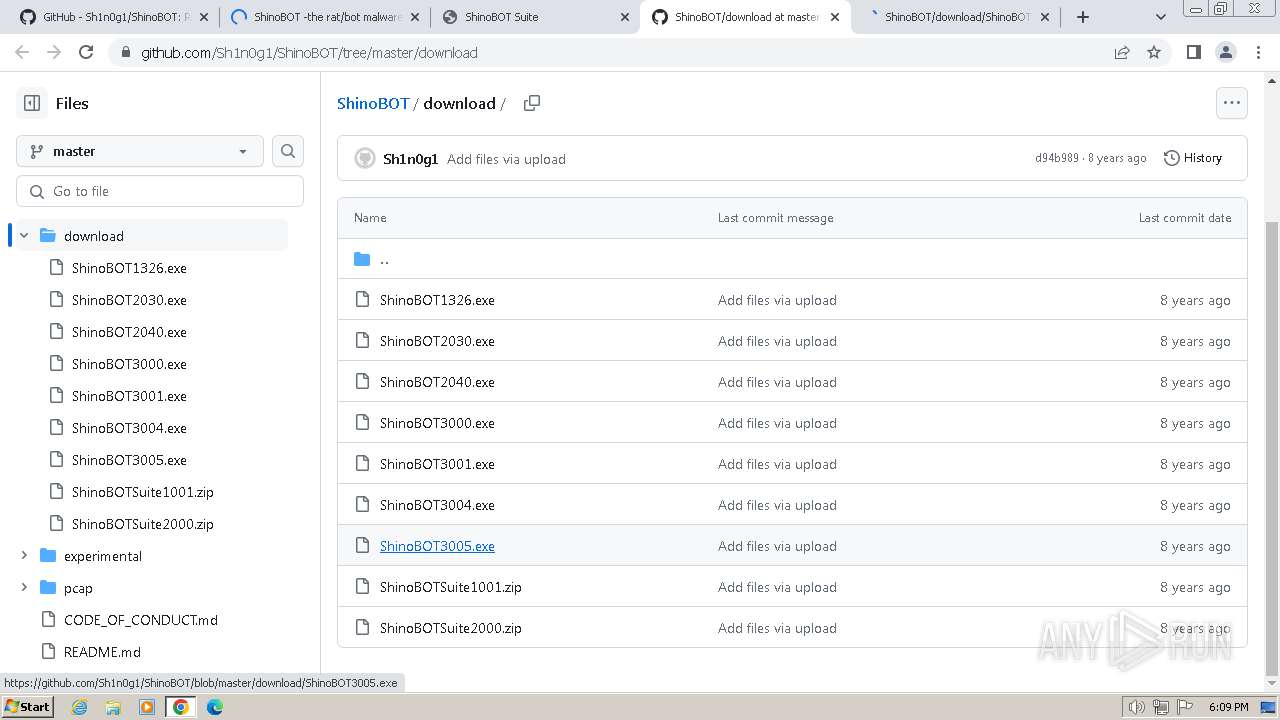
Task: Open the d94b989 commit link
Action: tap(1057, 158)
